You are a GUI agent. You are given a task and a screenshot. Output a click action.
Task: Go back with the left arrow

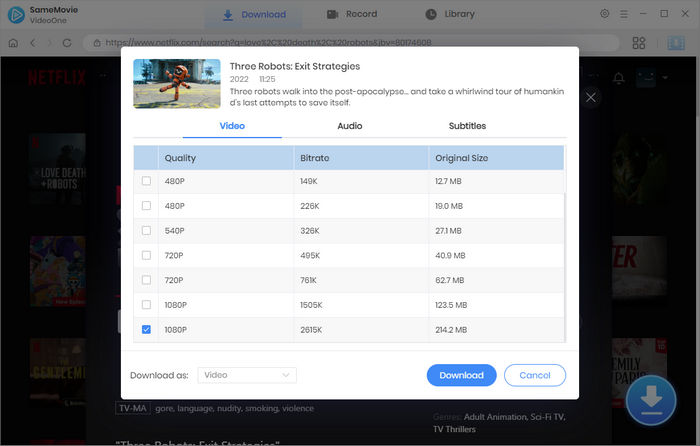click(33, 43)
